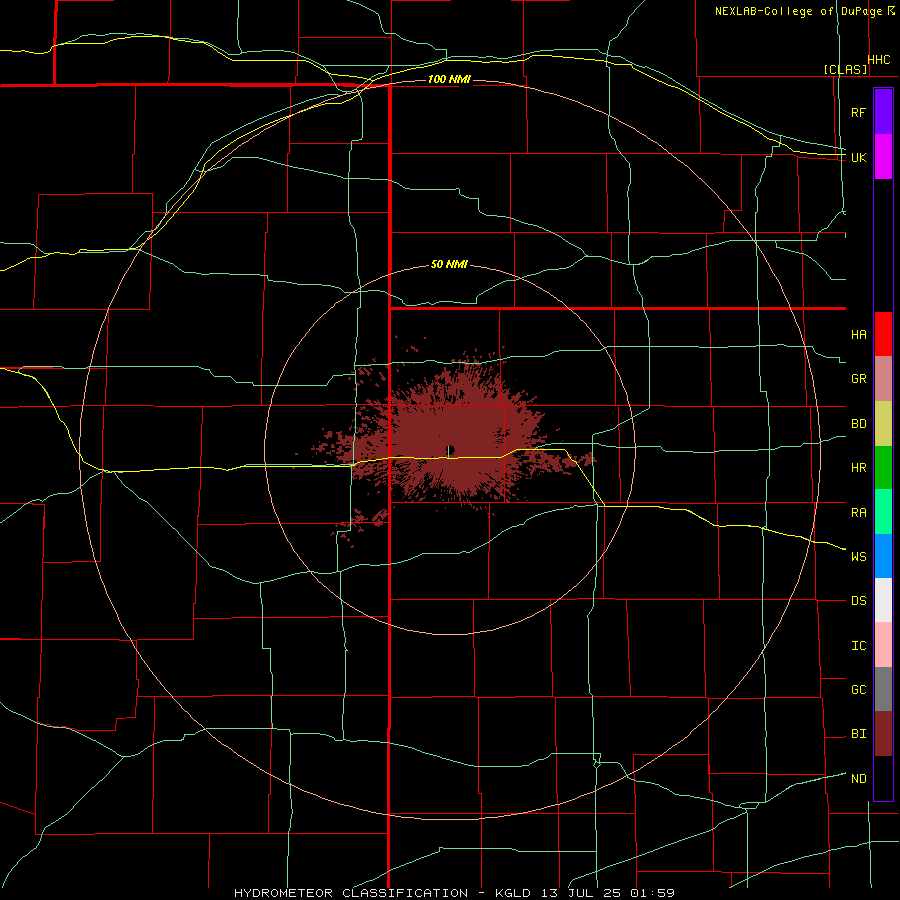The width and height of the screenshot is (900, 900).
Task: Click the white DS legend swatch
Action: 883,600
